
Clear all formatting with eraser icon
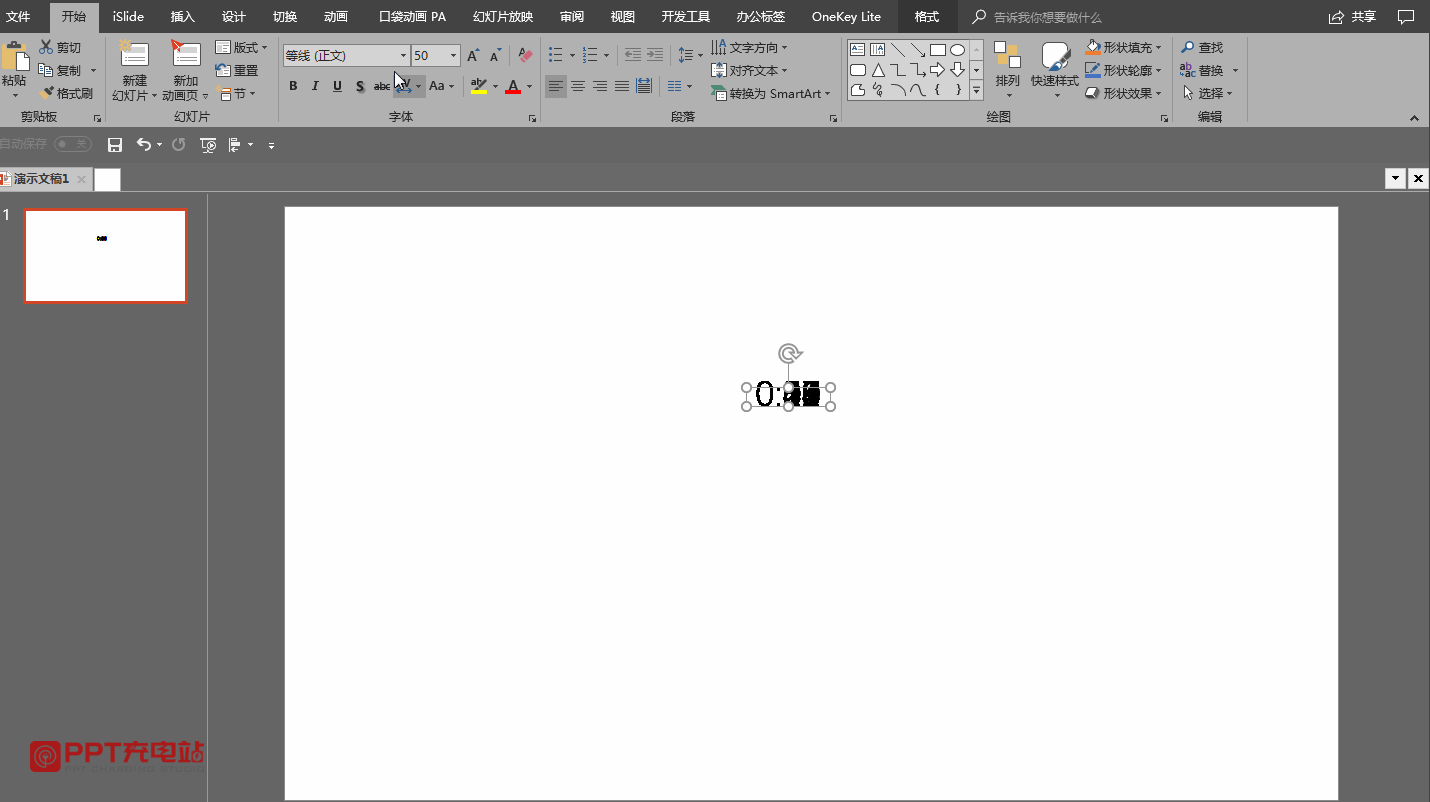tap(526, 56)
